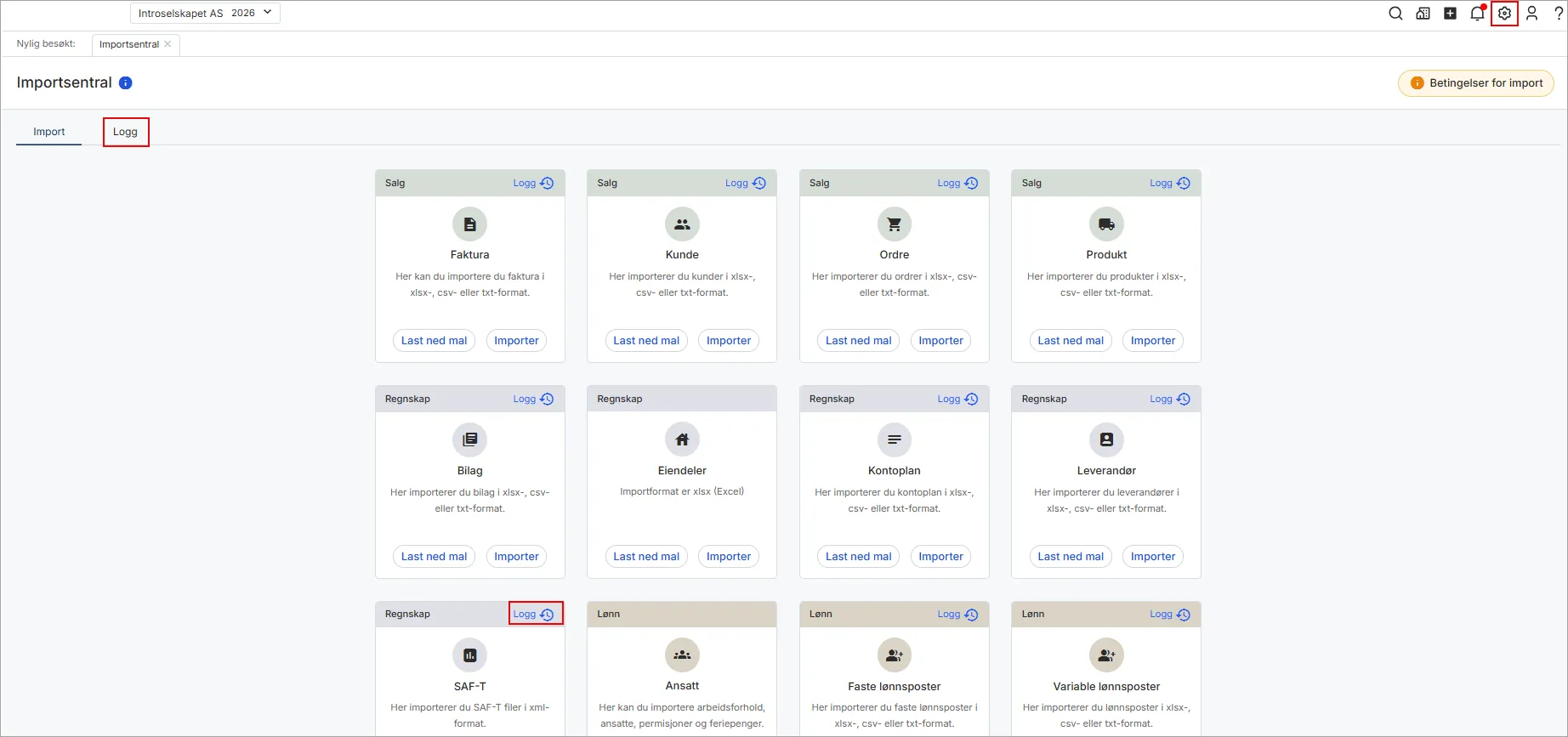Open the Logg link on Variable lønnsposter card
This screenshot has width=1568, height=737.
click(1170, 614)
